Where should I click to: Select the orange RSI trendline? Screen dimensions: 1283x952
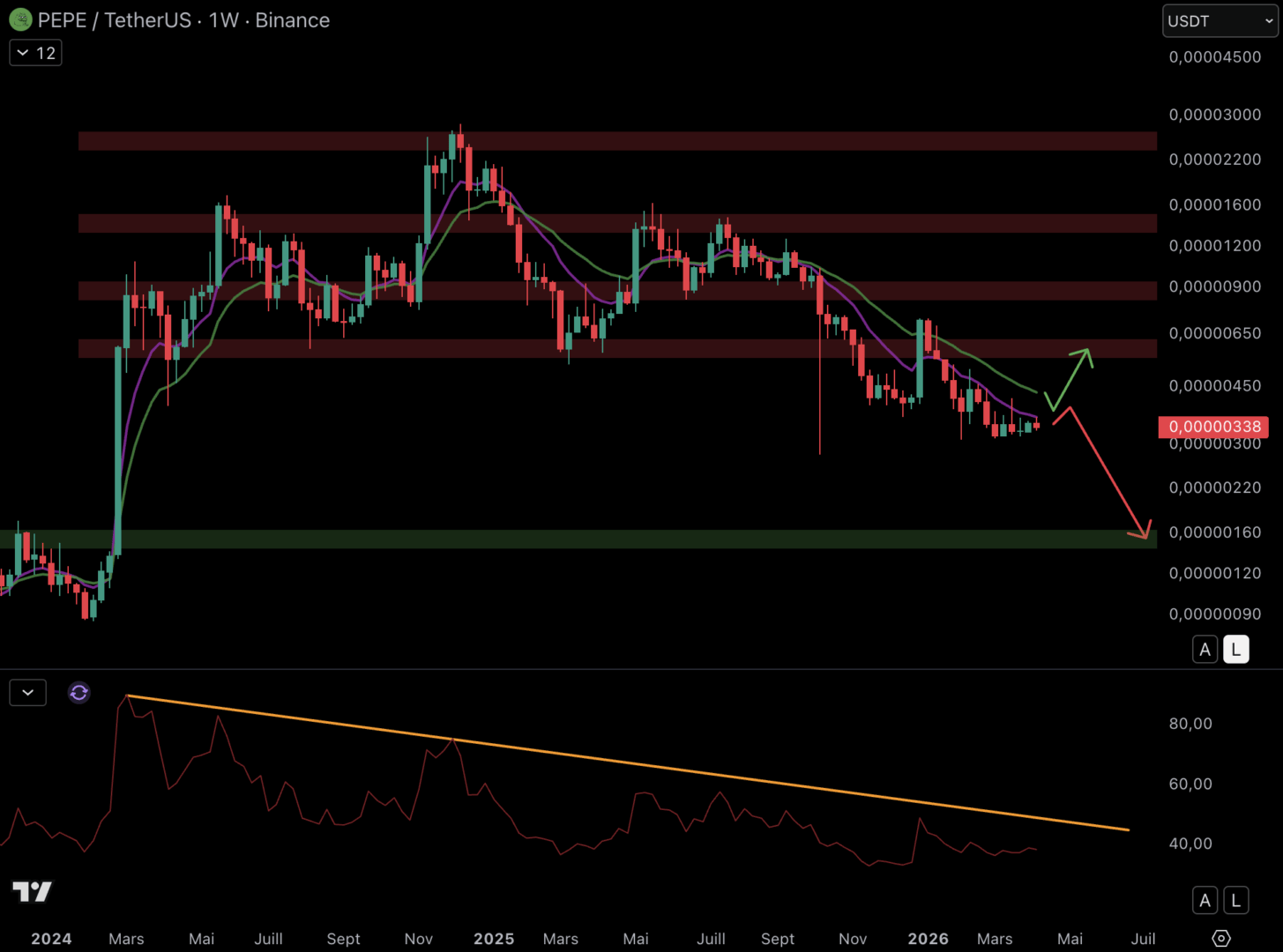617,761
